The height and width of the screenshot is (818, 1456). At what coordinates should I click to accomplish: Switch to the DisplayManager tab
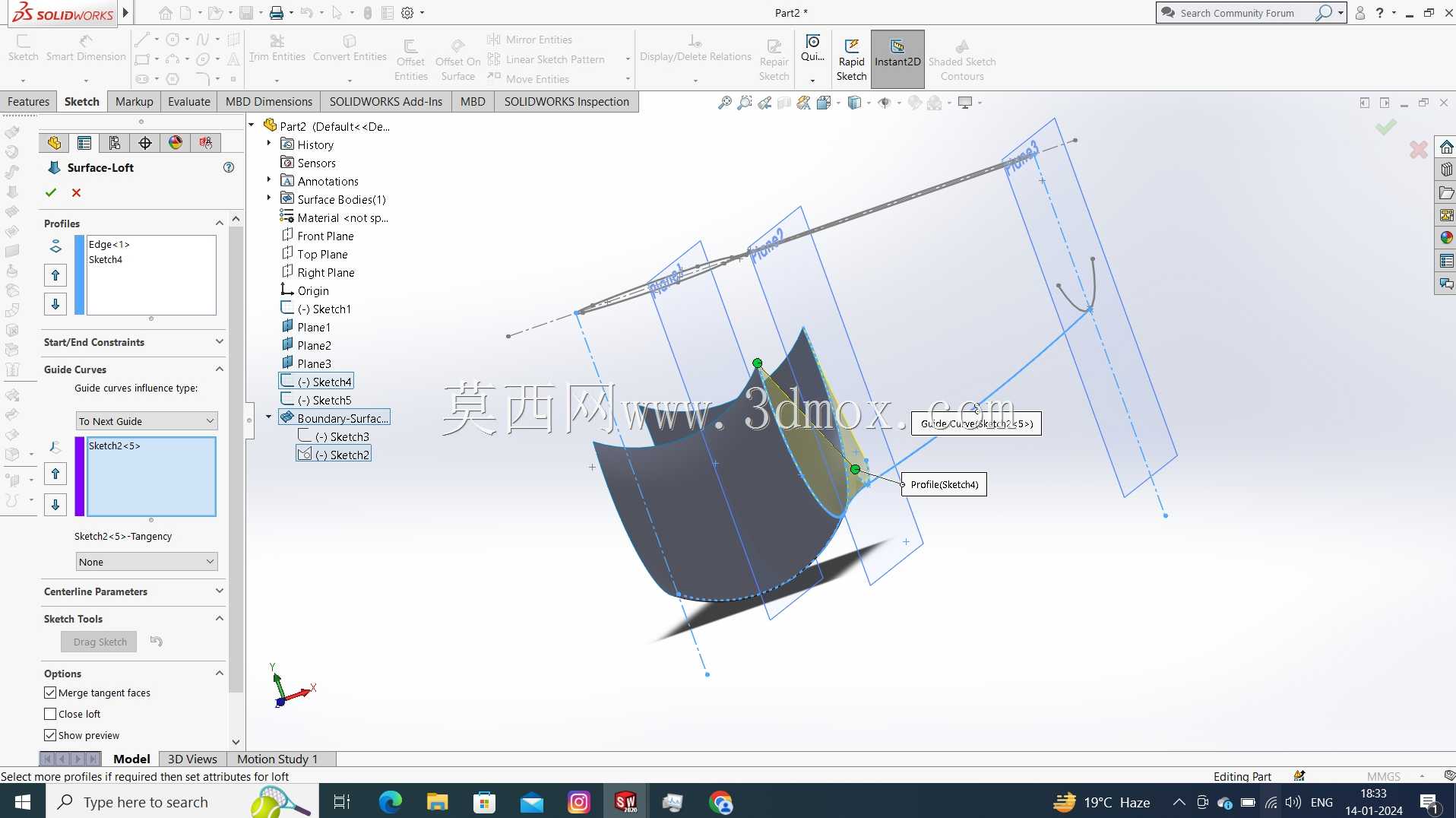coord(176,142)
